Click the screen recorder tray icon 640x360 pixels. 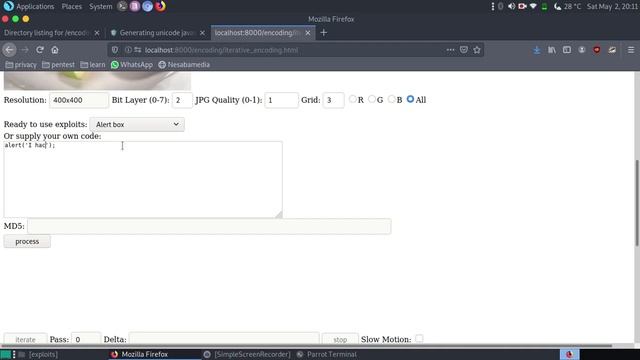[x=522, y=6]
